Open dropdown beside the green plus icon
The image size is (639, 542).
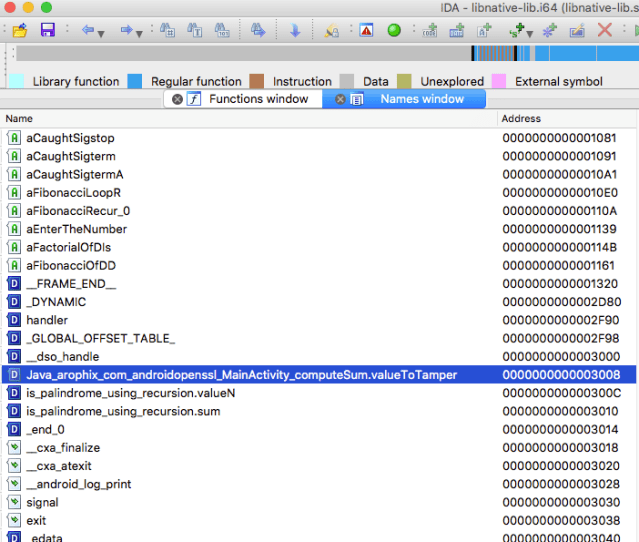(531, 31)
